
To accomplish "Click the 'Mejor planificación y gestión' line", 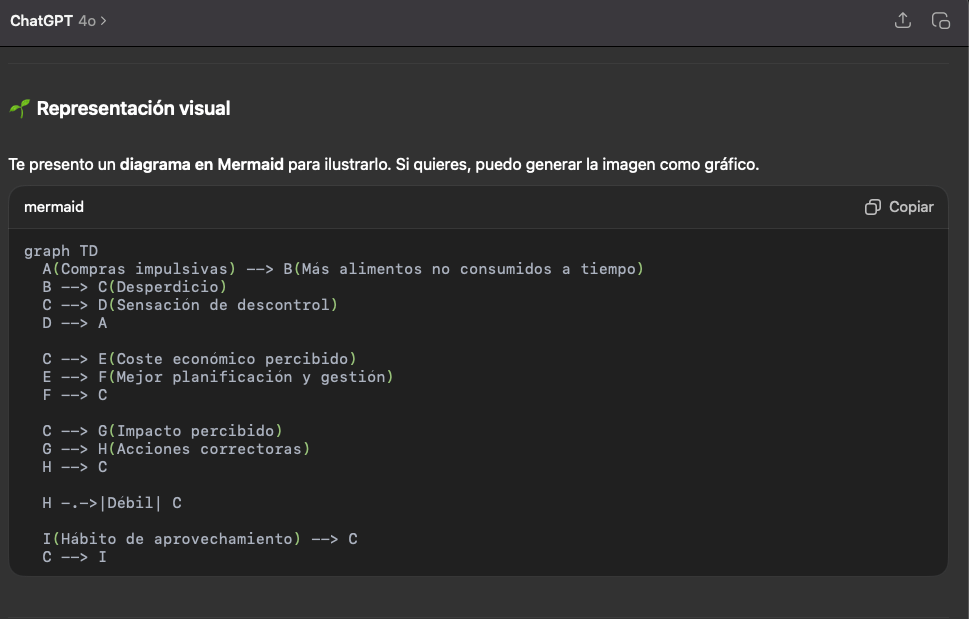I will [250, 377].
